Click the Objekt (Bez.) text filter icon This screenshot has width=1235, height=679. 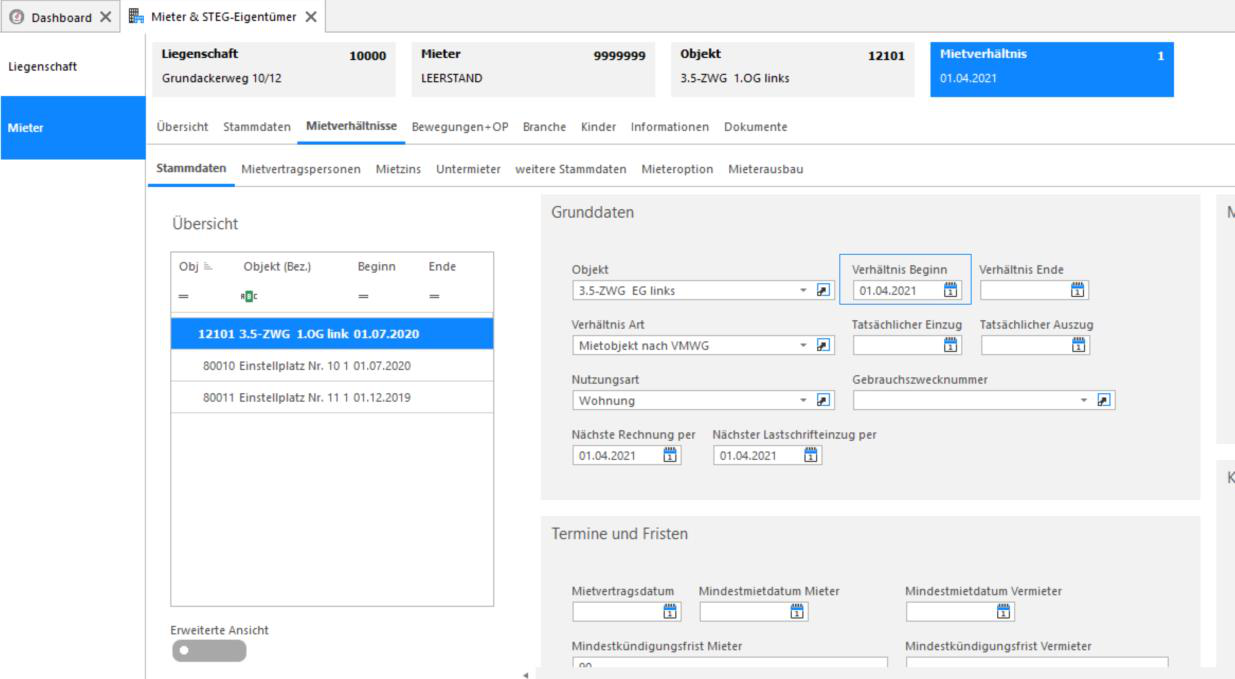[247, 296]
